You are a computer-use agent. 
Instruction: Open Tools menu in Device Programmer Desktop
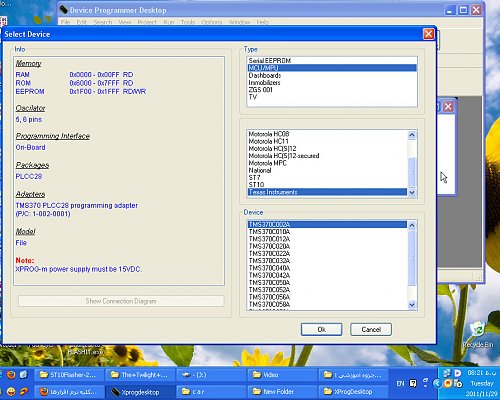188,22
